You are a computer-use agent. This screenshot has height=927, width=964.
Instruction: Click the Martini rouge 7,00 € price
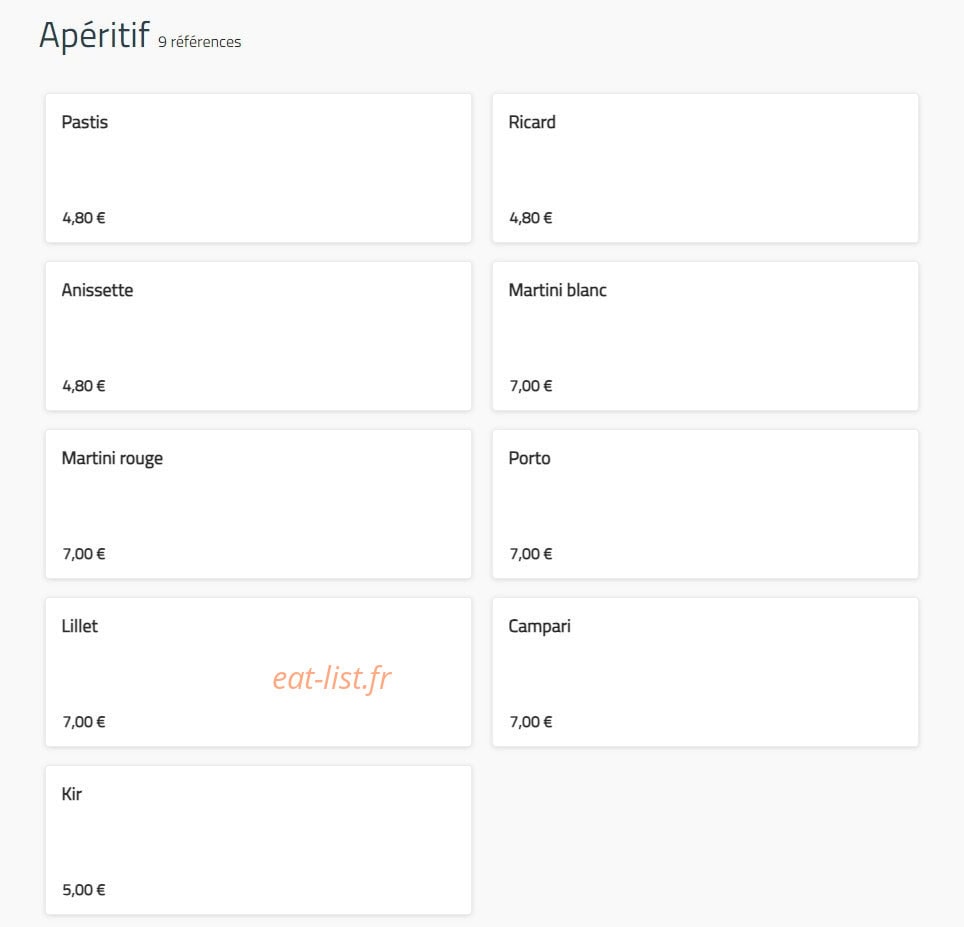tap(84, 554)
